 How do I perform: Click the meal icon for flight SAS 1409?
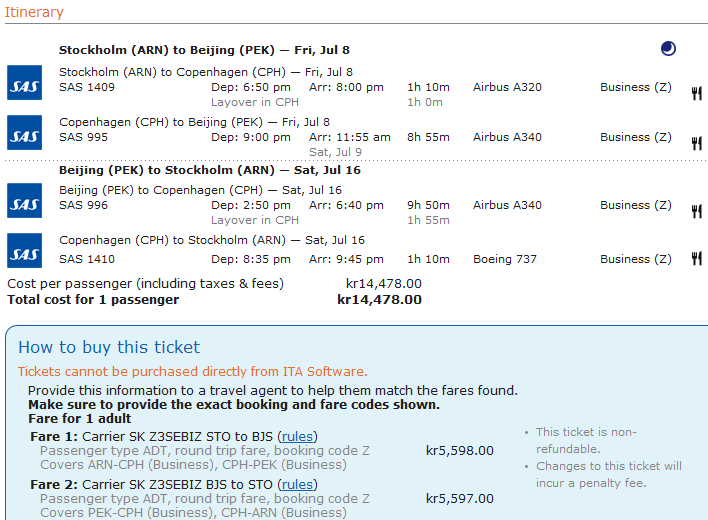[x=696, y=93]
